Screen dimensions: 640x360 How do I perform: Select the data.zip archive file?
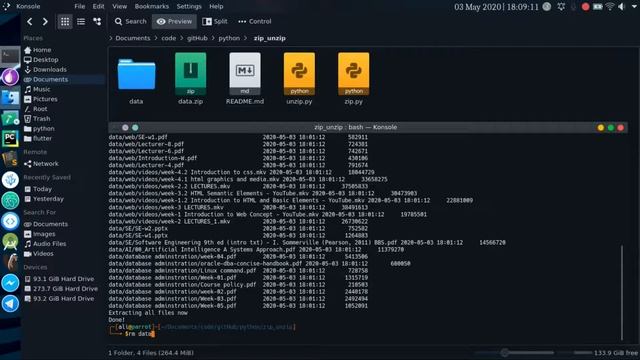coord(191,79)
